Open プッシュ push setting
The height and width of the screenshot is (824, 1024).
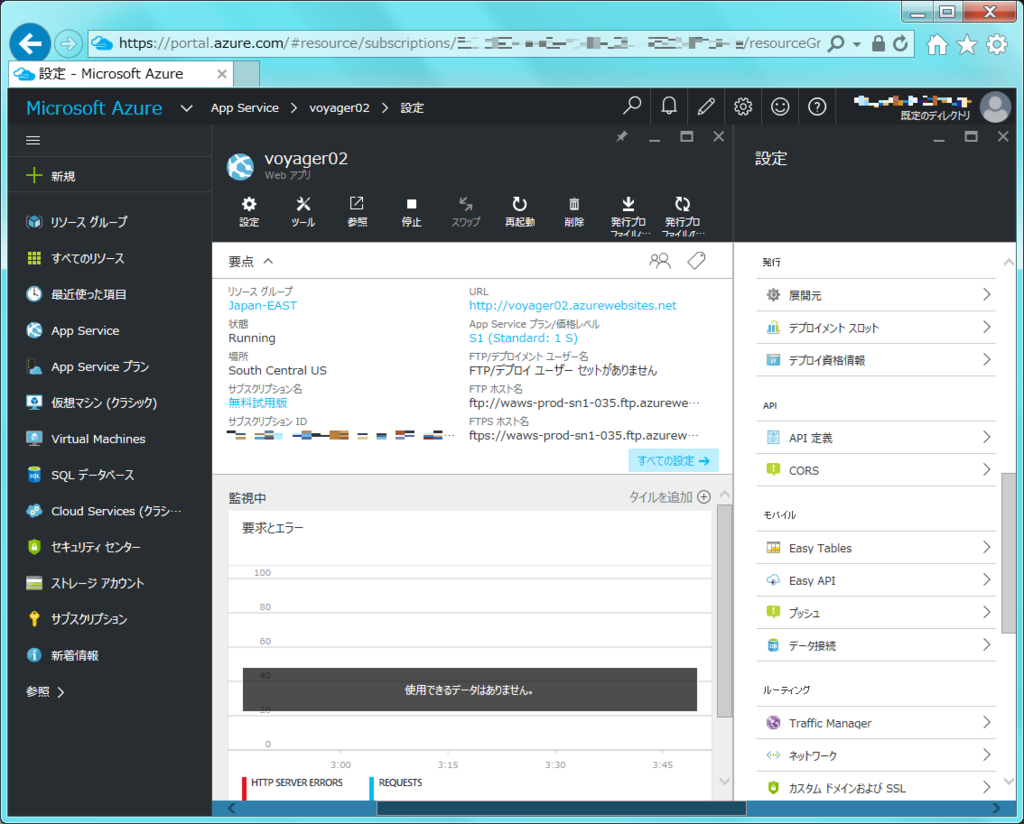tap(876, 612)
